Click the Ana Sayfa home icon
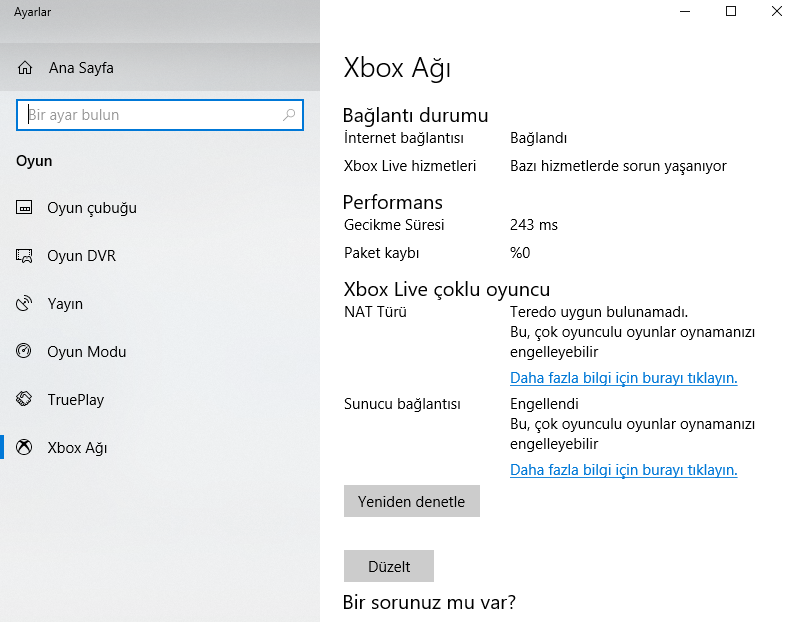 25,68
